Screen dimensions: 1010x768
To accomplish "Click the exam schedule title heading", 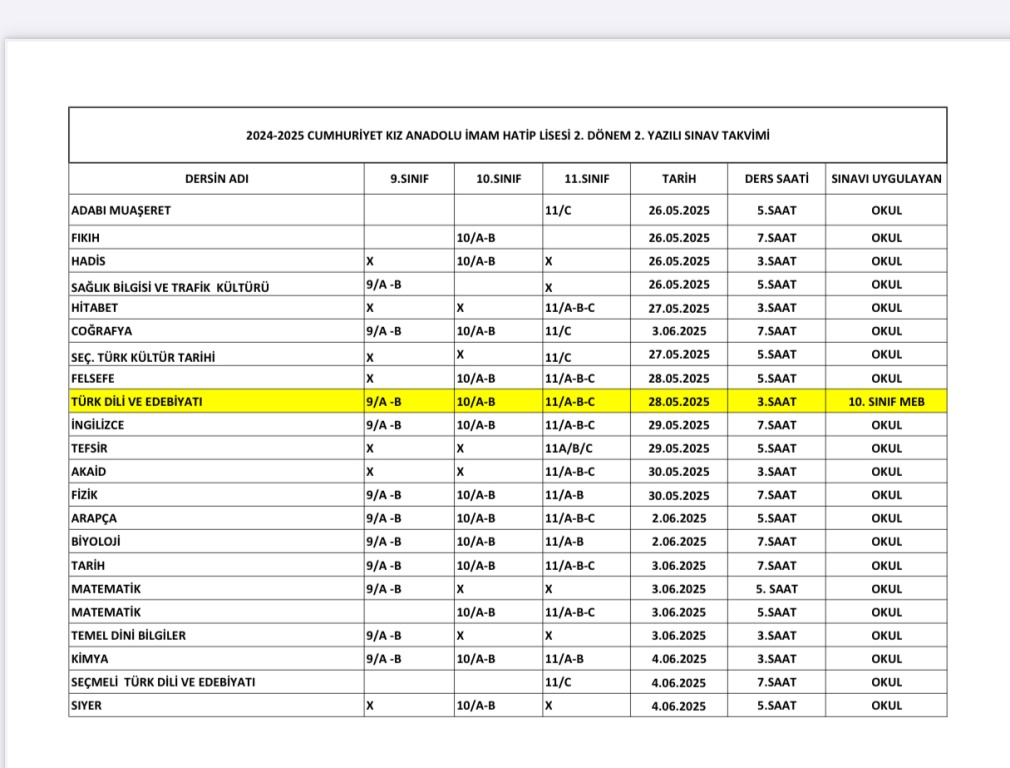I will 507,136.
